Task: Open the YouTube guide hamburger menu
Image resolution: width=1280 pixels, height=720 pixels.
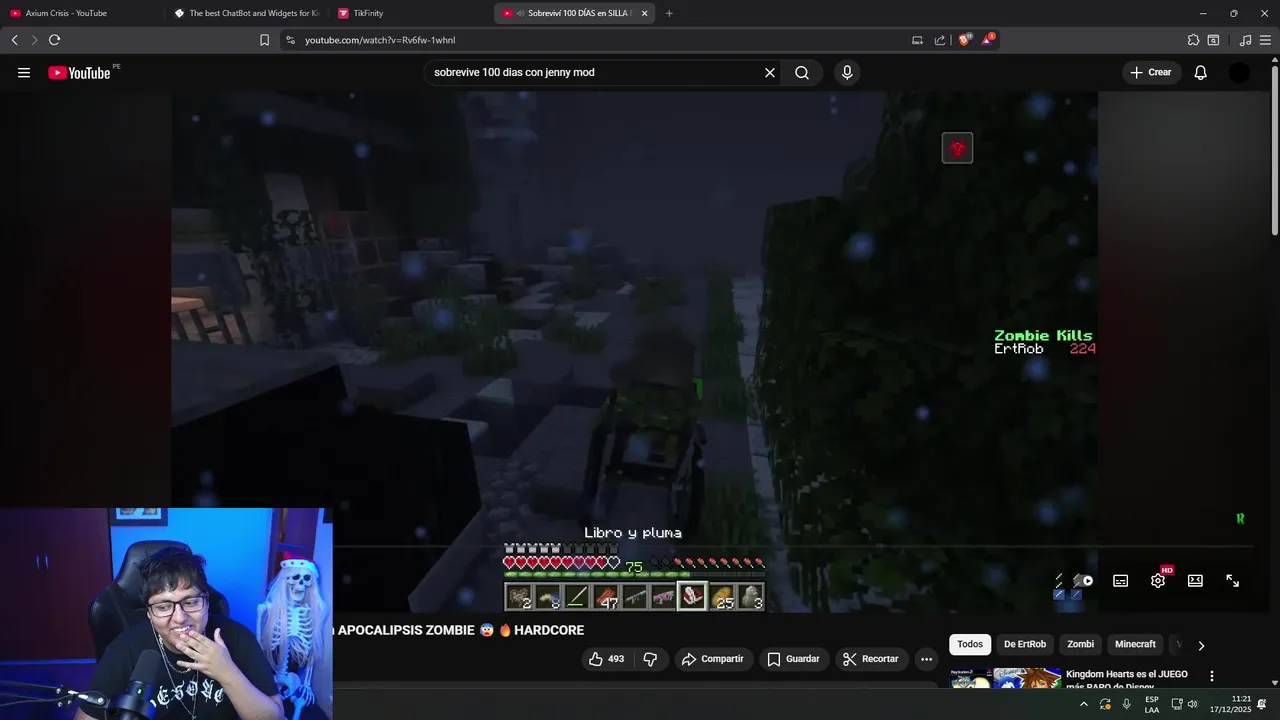Action: tap(24, 73)
